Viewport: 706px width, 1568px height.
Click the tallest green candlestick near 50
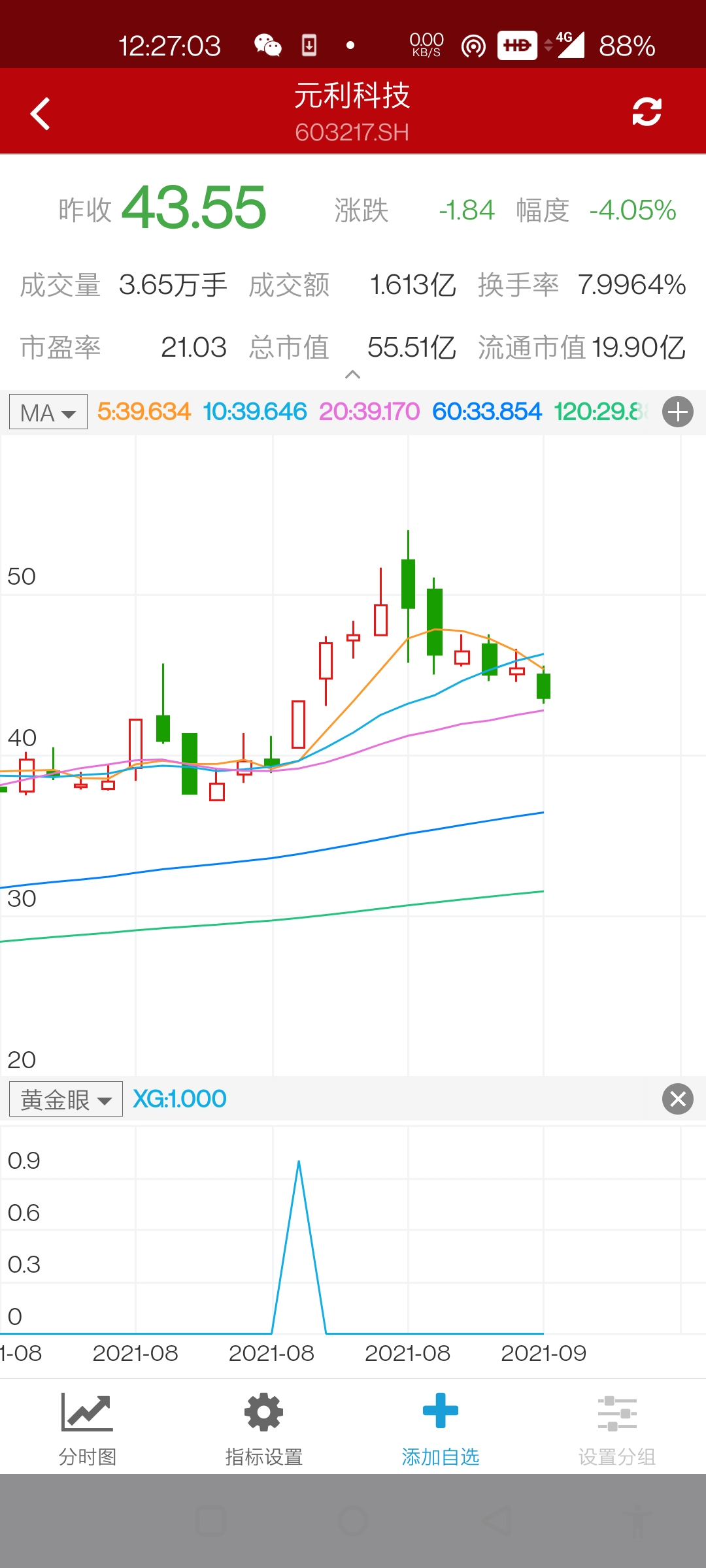tap(408, 583)
